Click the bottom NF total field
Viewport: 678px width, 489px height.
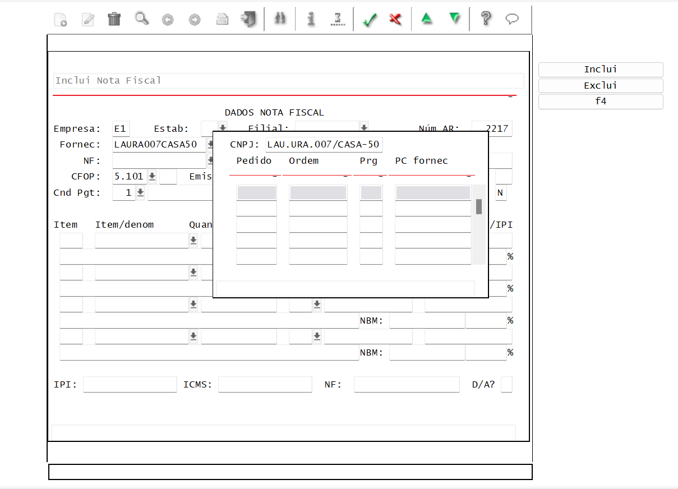coord(406,384)
